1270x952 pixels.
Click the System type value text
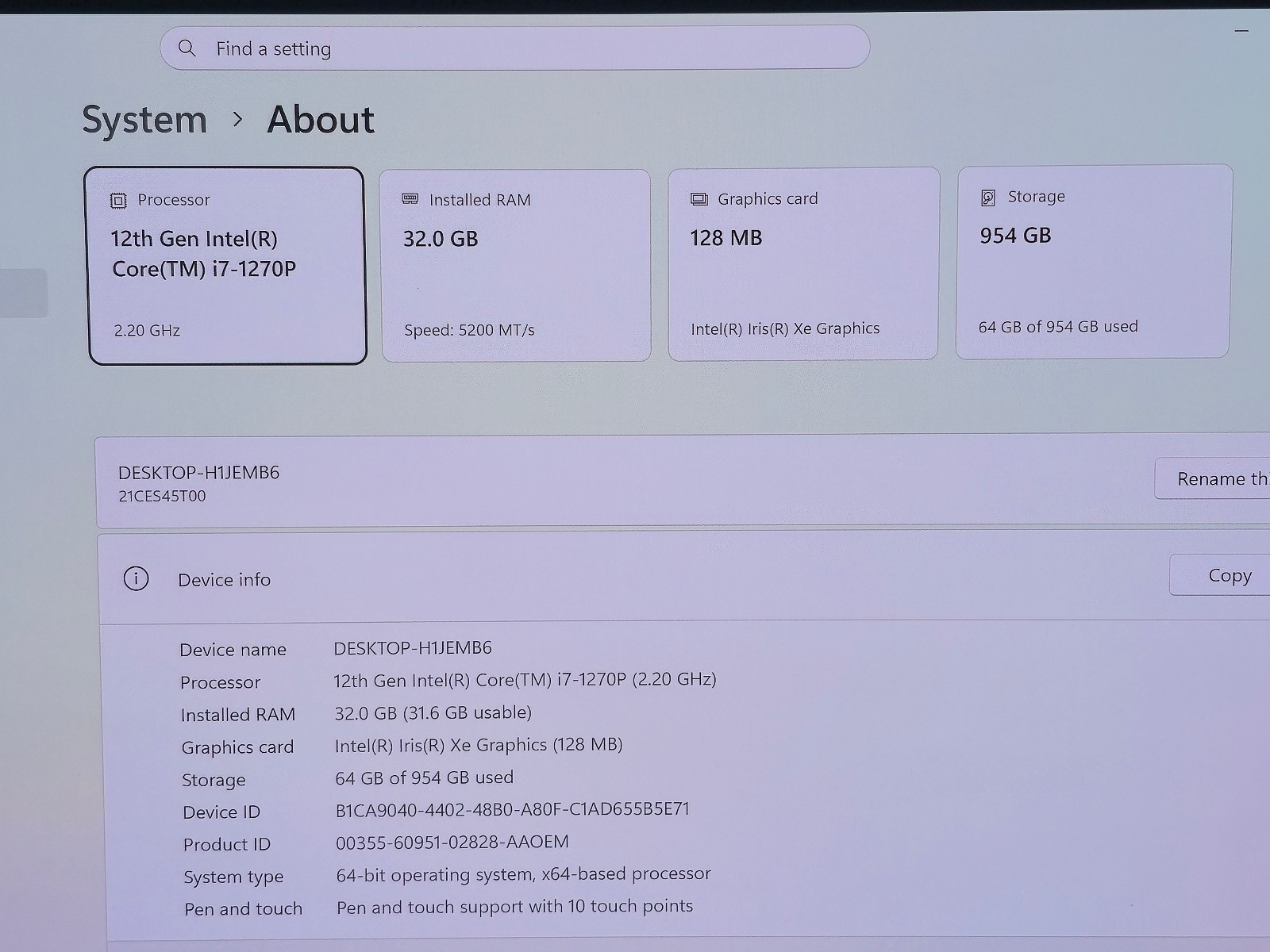(524, 874)
